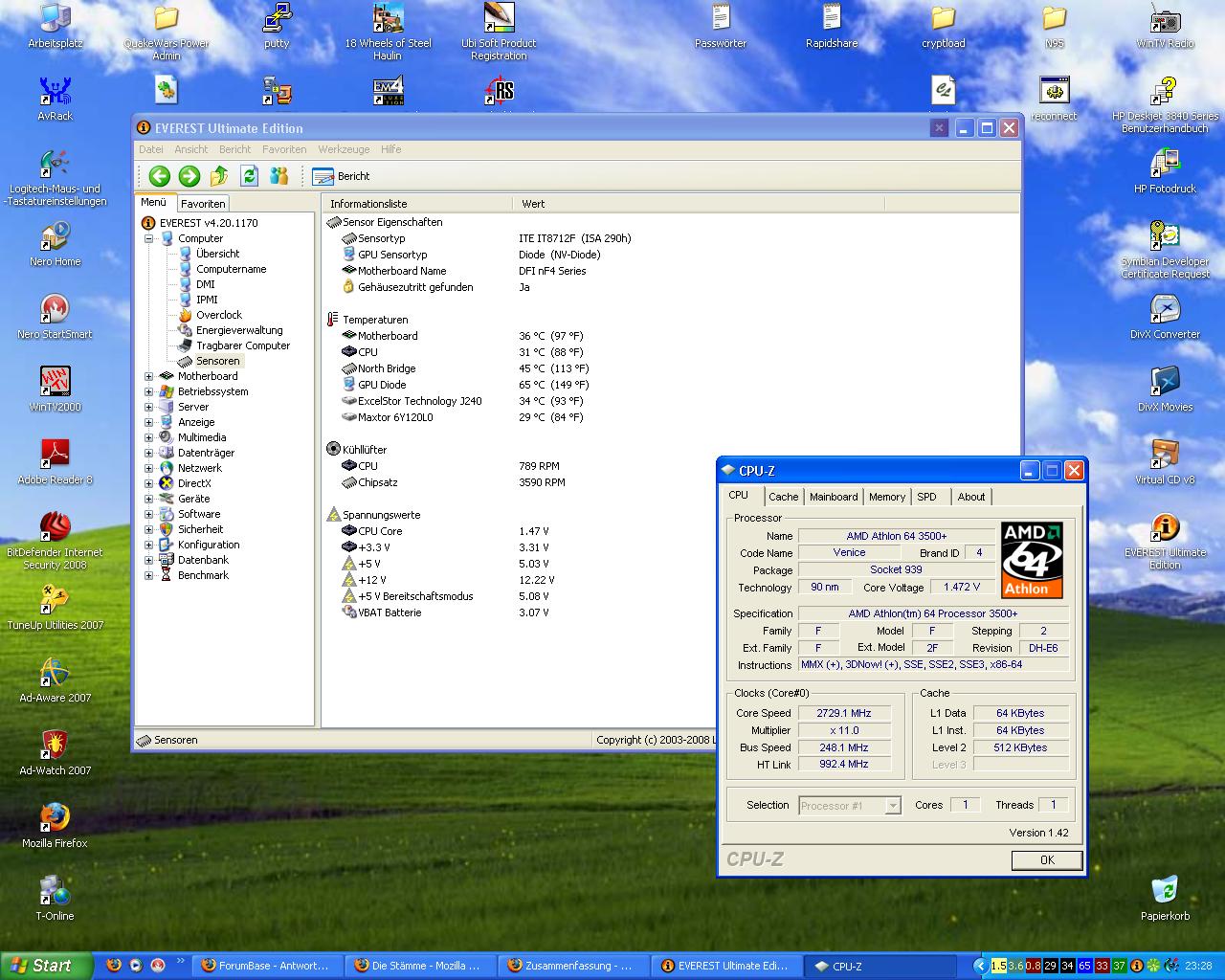1225x980 pixels.
Task: Click the Papierkorb recycle bin icon
Action: pyautogui.click(x=1165, y=899)
